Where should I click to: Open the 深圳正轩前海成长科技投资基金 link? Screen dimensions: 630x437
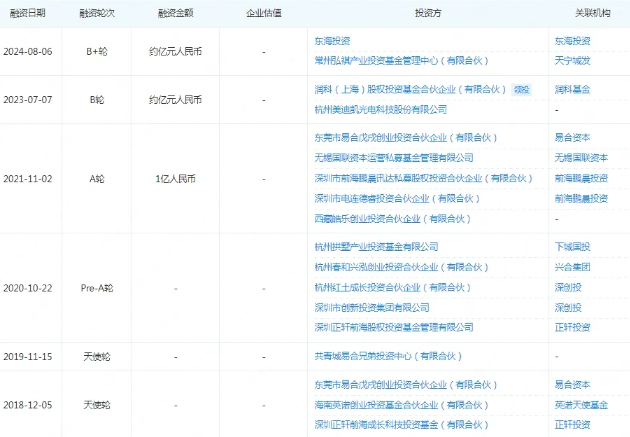(x=401, y=425)
